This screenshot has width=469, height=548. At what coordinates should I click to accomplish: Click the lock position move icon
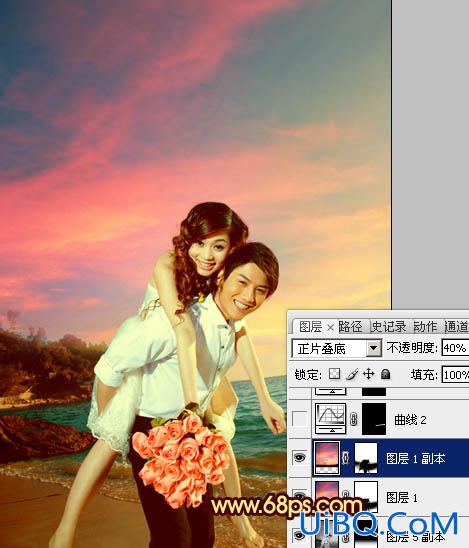click(368, 374)
